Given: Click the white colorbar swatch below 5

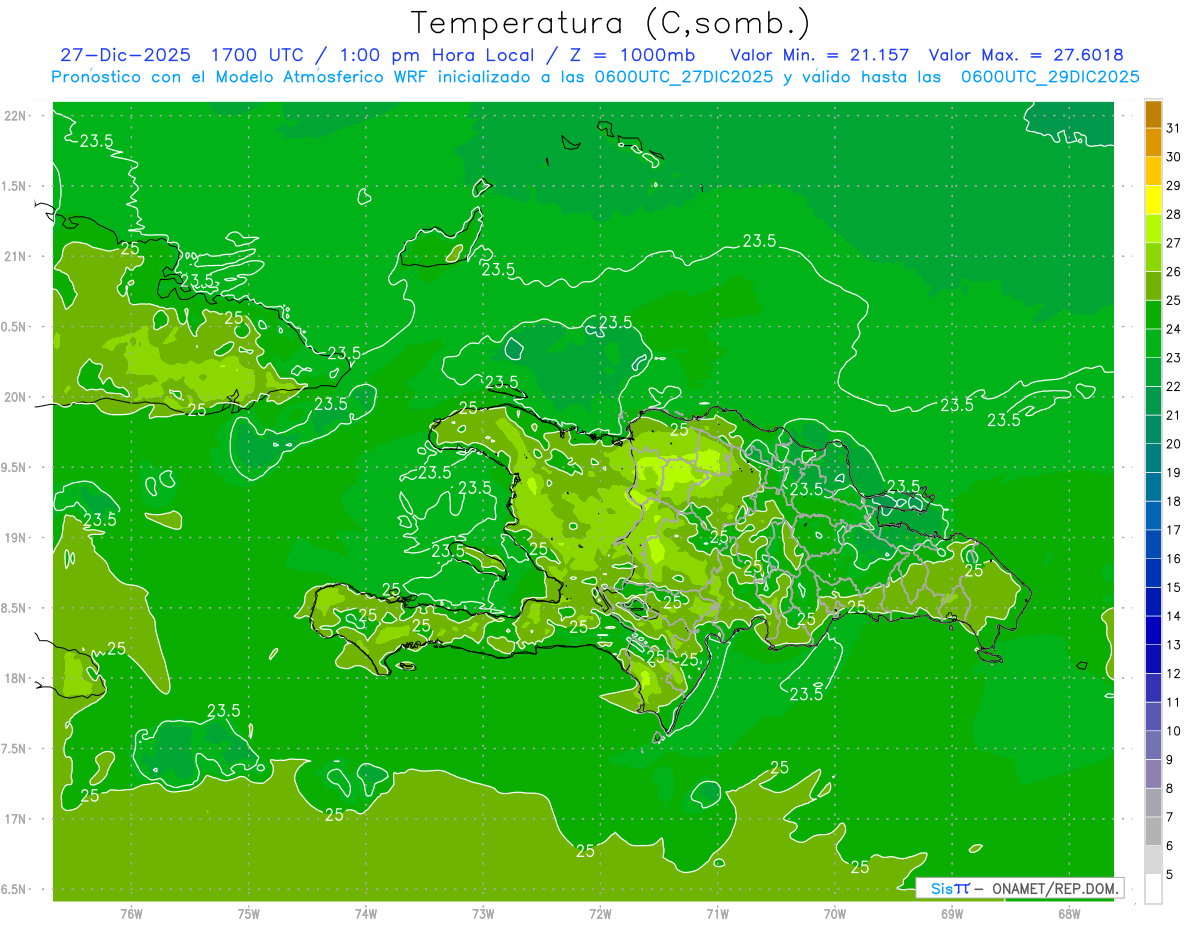Looking at the screenshot, I should (x=1153, y=889).
